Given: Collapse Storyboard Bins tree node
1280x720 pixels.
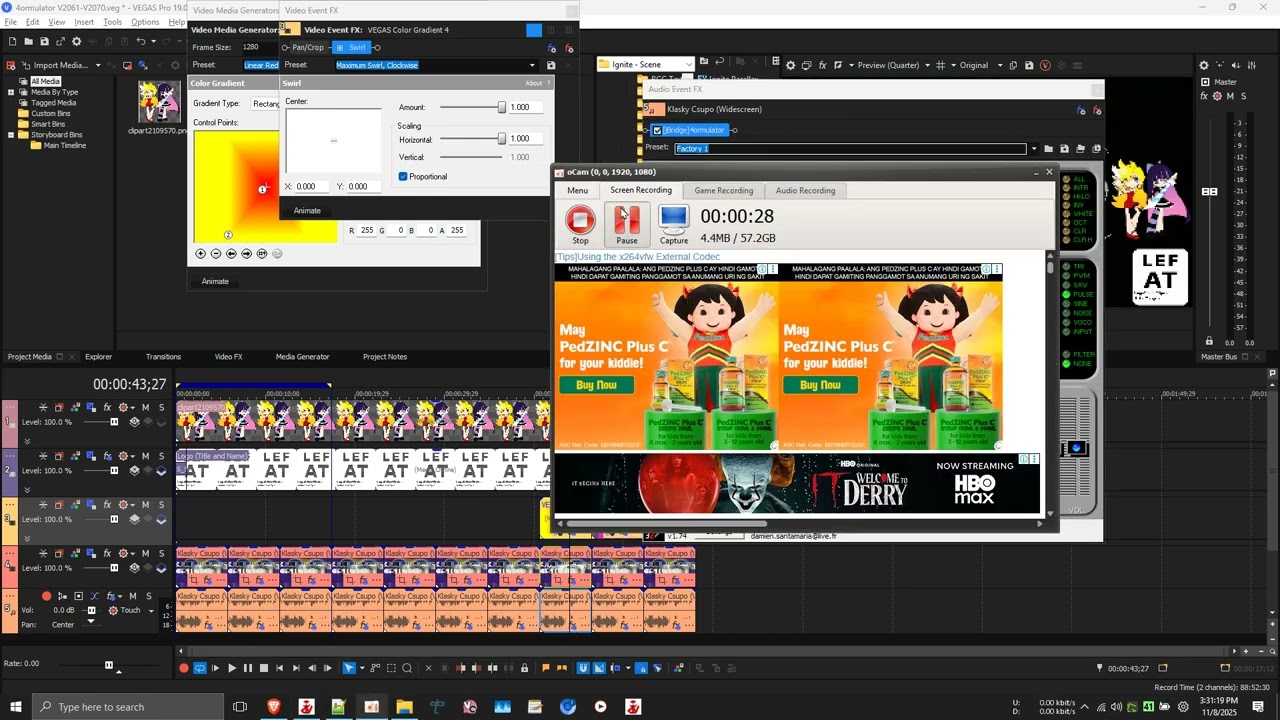Looking at the screenshot, I should pyautogui.click(x=11, y=135).
